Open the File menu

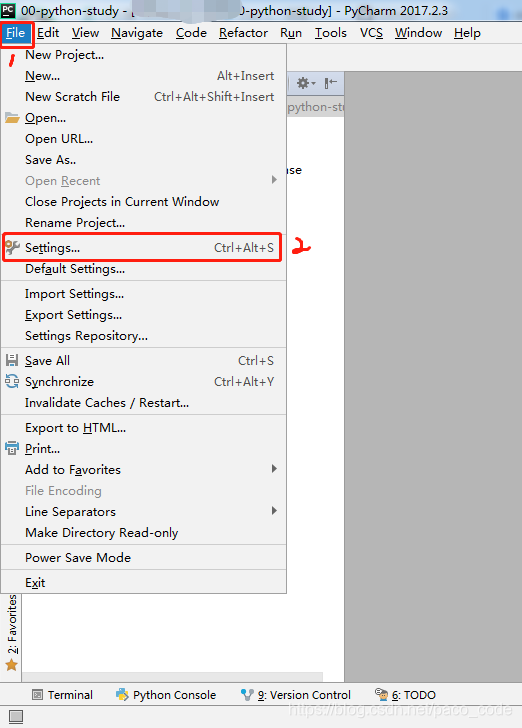click(15, 33)
